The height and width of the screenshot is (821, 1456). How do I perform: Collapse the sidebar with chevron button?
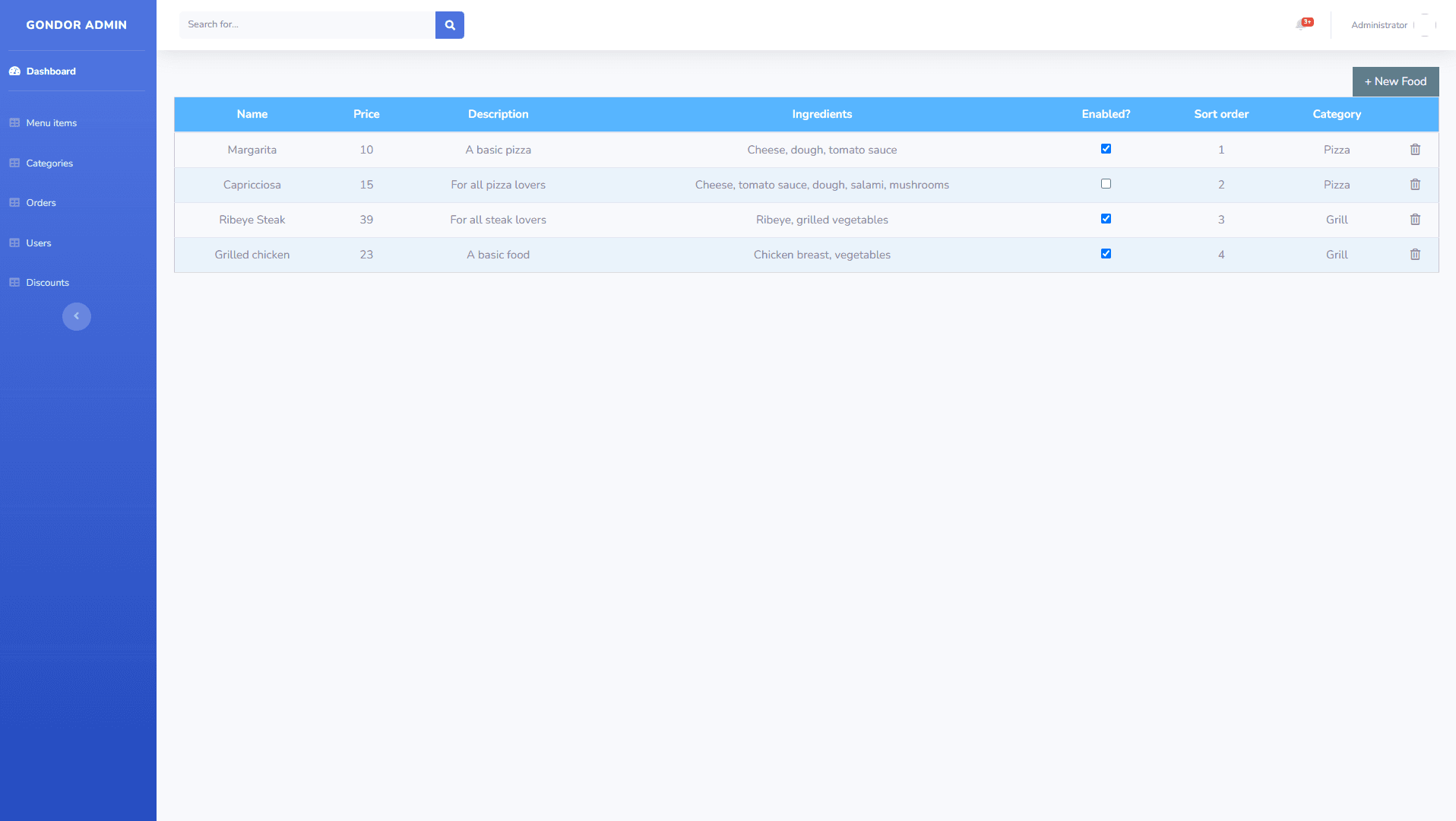(76, 316)
